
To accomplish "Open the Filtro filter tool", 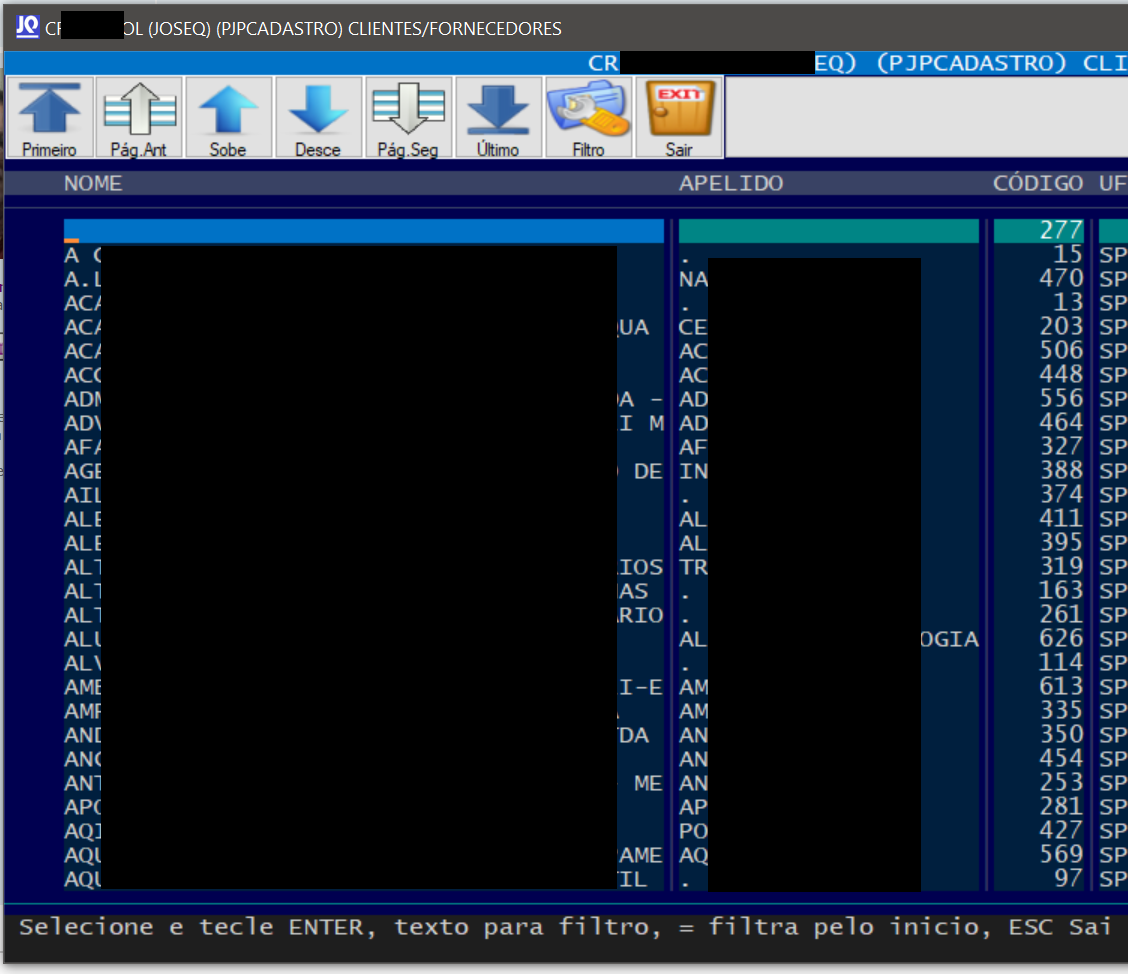I will (x=588, y=117).
